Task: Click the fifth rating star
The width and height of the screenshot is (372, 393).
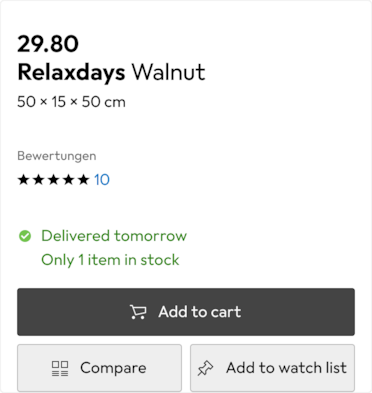Action: click(84, 179)
